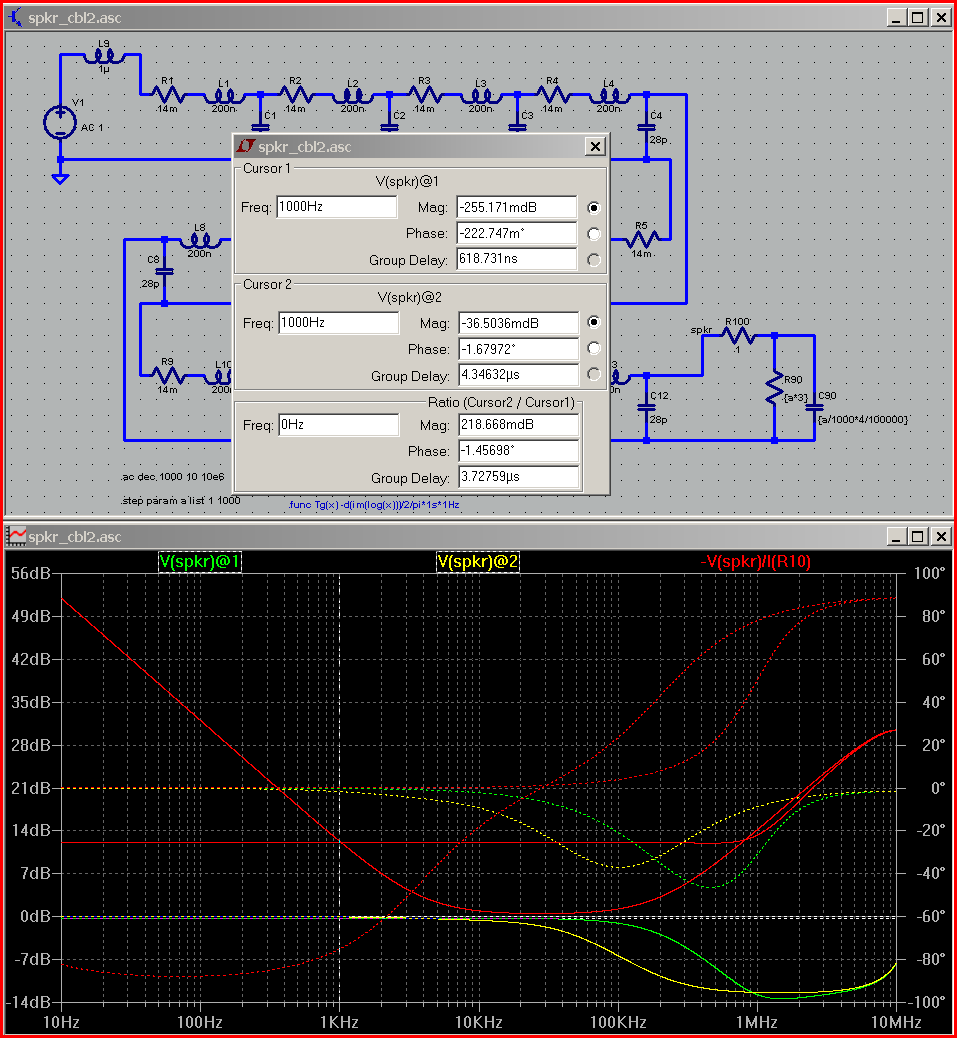
Task: Click Cursor 1 Freq input field
Action: click(x=337, y=207)
